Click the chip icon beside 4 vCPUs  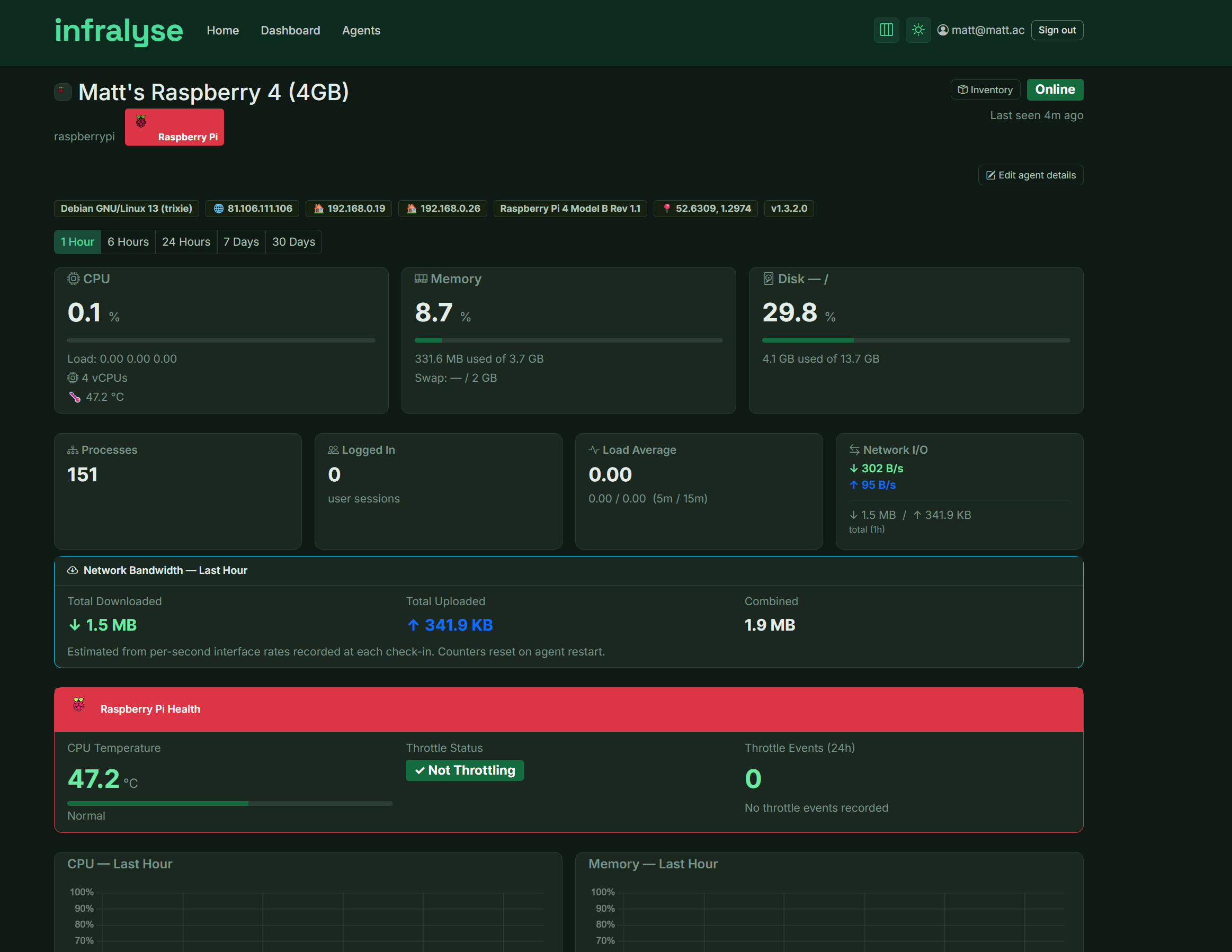(x=73, y=378)
